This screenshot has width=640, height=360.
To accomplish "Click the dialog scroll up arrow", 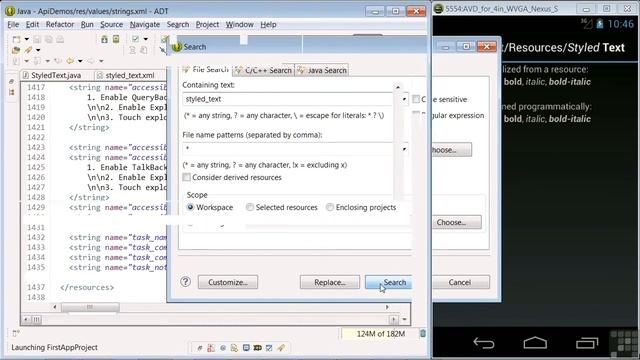I will coord(398,87).
